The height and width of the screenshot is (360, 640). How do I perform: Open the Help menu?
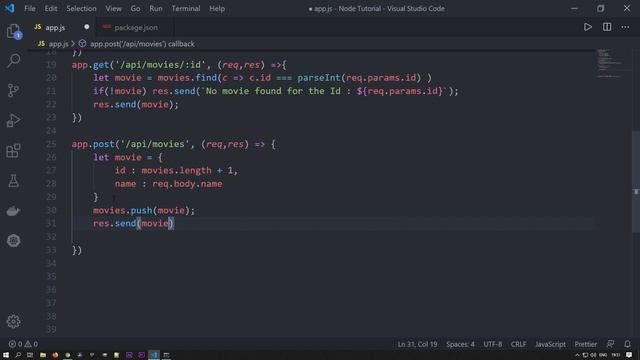pyautogui.click(x=217, y=9)
